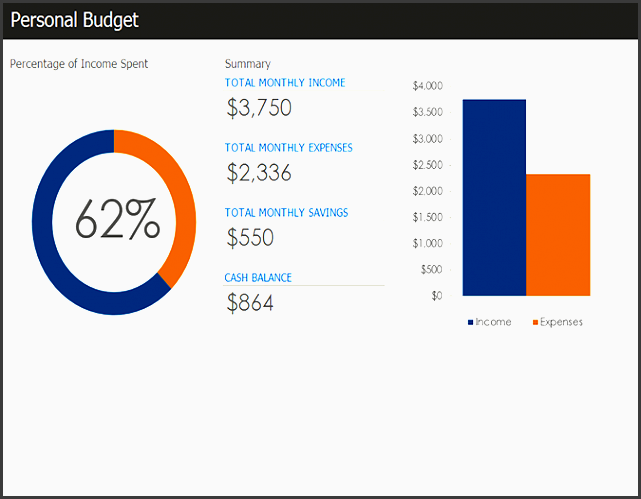This screenshot has width=641, height=499.
Task: Select the $4,000 axis label
Action: click(427, 86)
